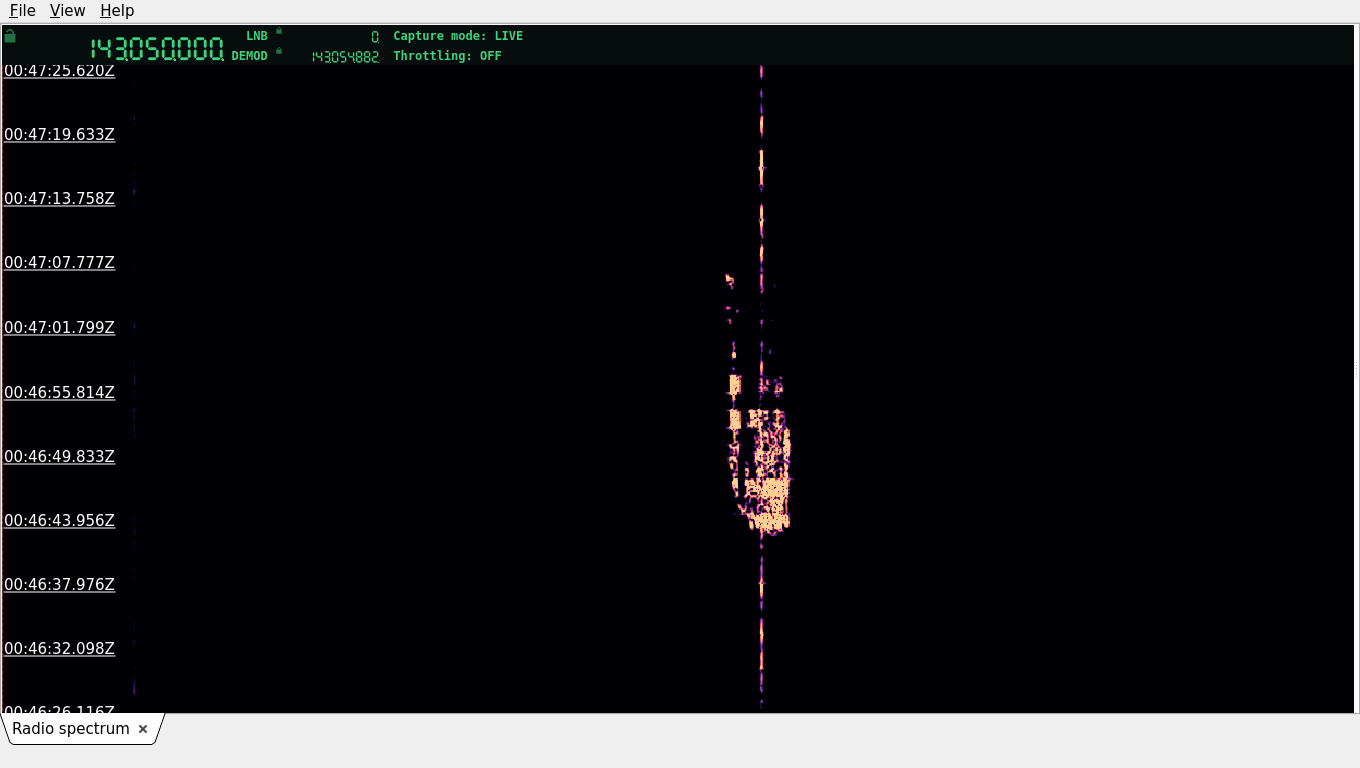Click the main frequency display 143.050.000

click(157, 49)
